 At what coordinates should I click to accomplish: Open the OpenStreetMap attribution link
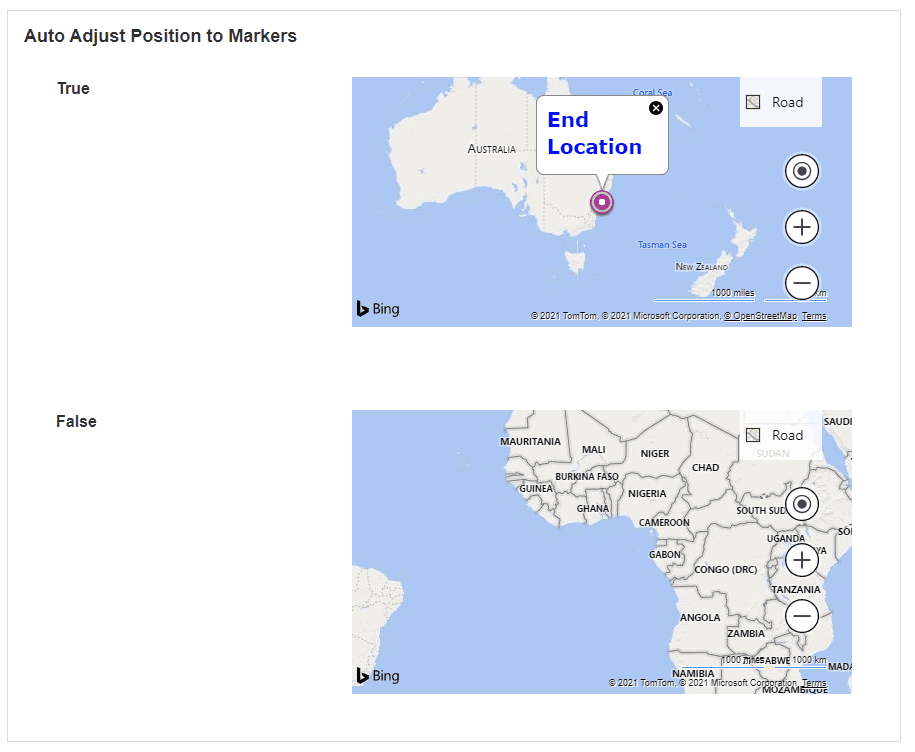click(x=761, y=316)
